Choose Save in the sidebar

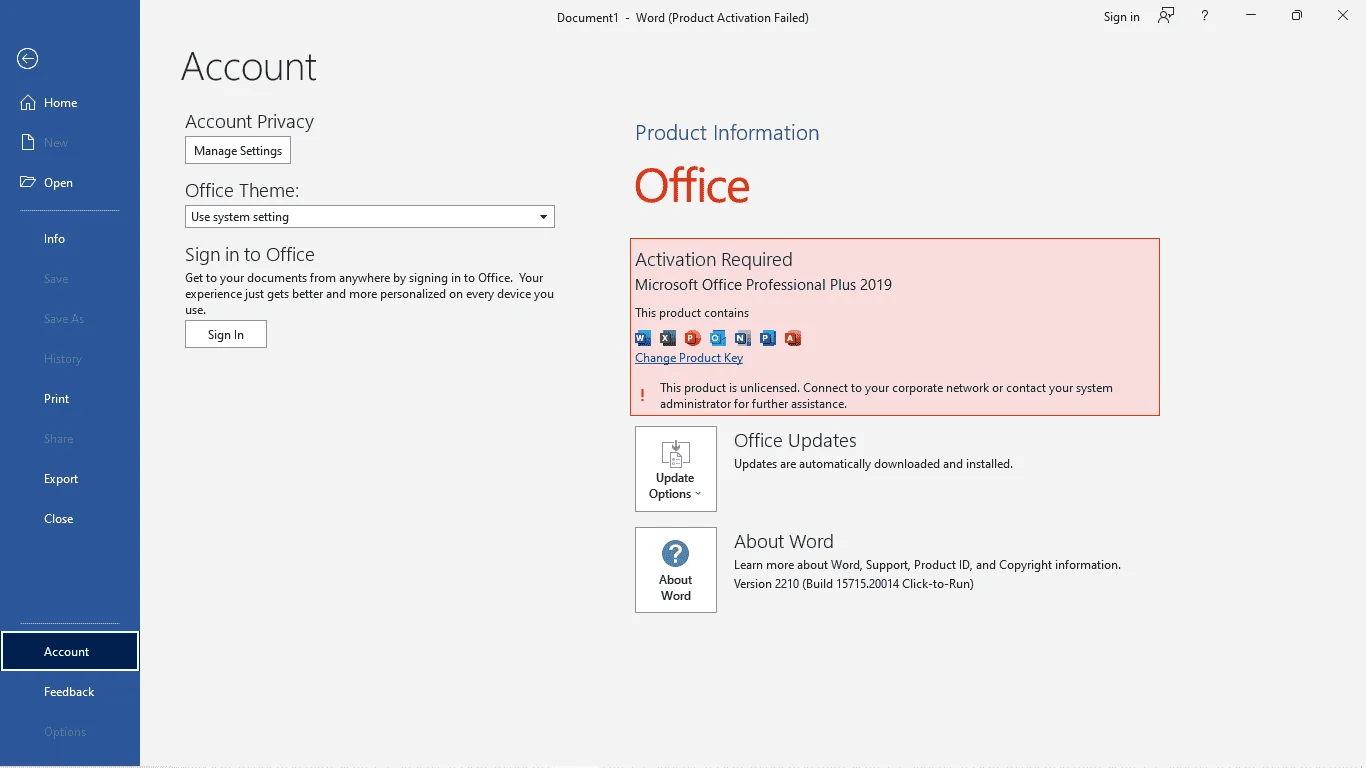point(70,279)
